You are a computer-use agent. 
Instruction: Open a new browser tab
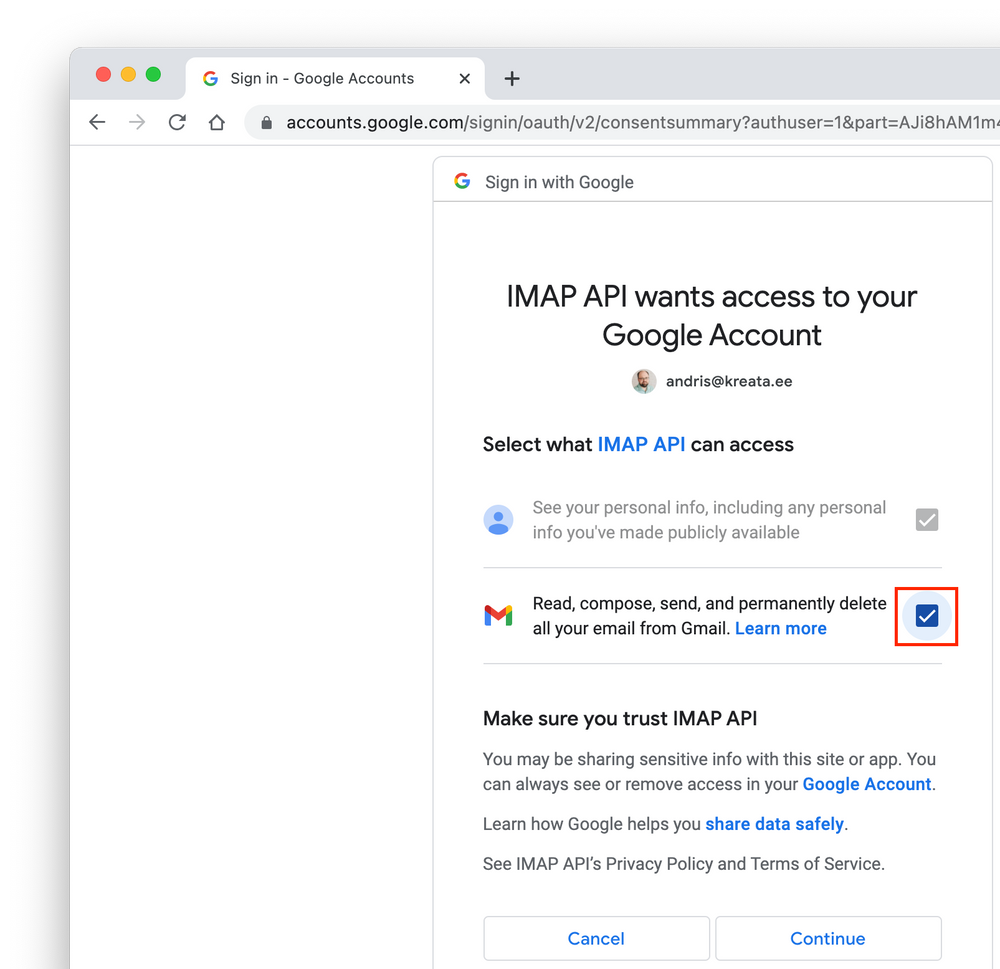click(512, 78)
